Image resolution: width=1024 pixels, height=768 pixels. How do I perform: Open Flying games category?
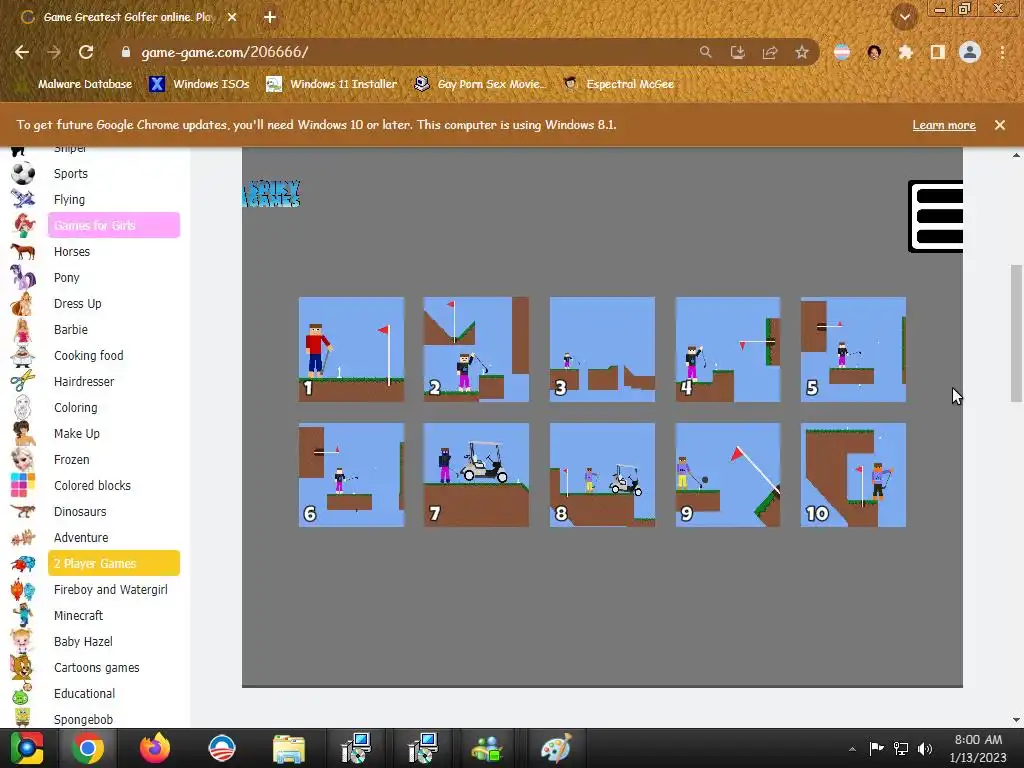[x=69, y=200]
